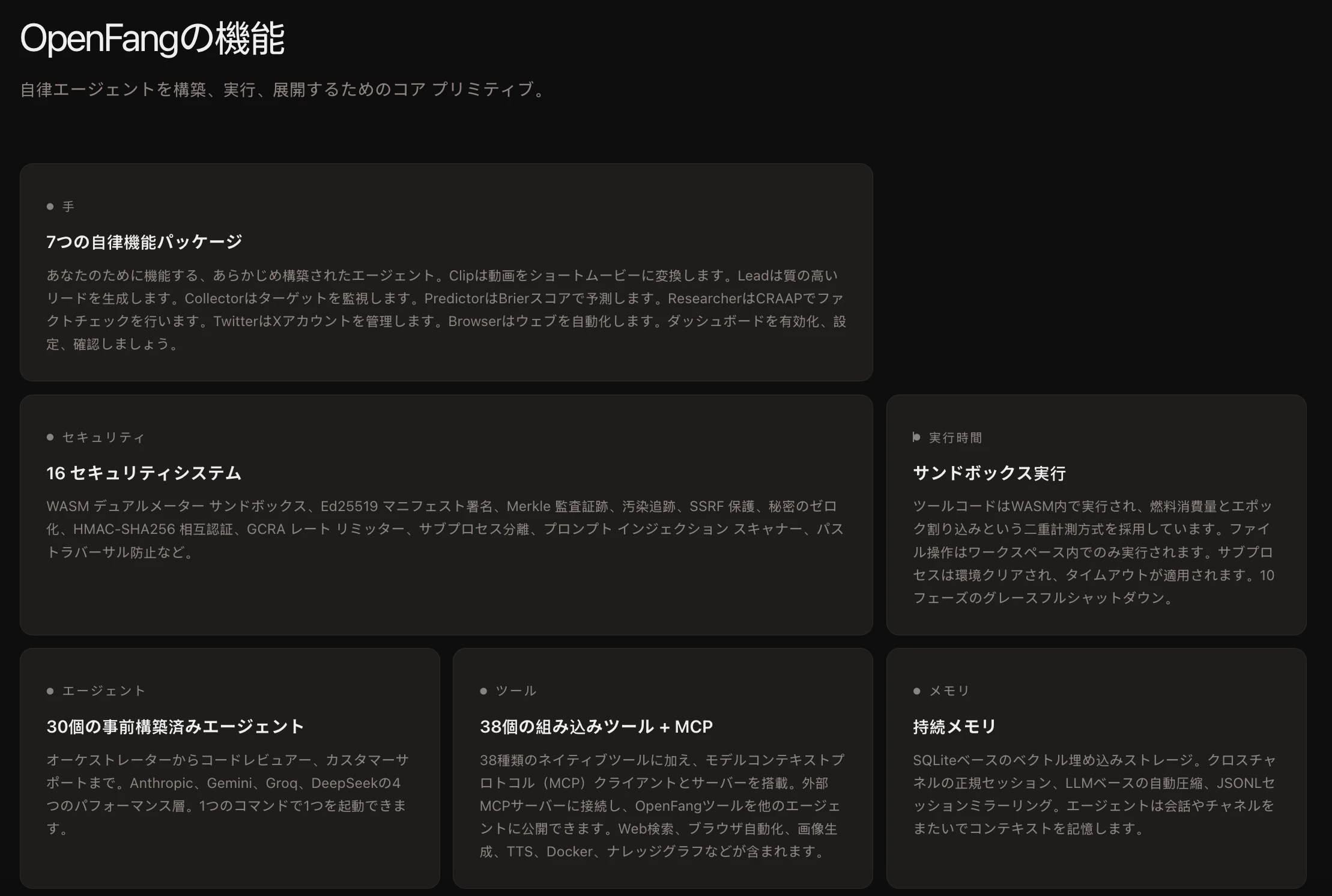This screenshot has height=896, width=1332.
Task: Click the 実行時間 label text
Action: coord(955,437)
